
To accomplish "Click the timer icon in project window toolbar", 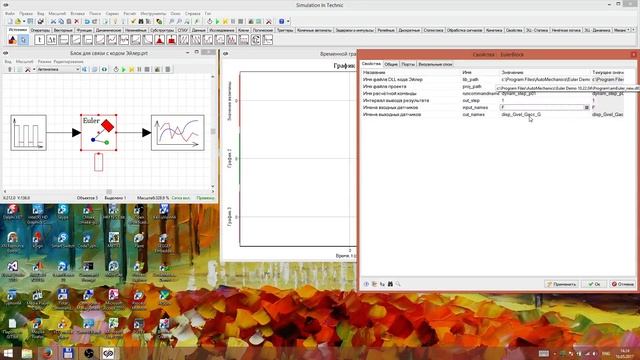I will click(116, 69).
